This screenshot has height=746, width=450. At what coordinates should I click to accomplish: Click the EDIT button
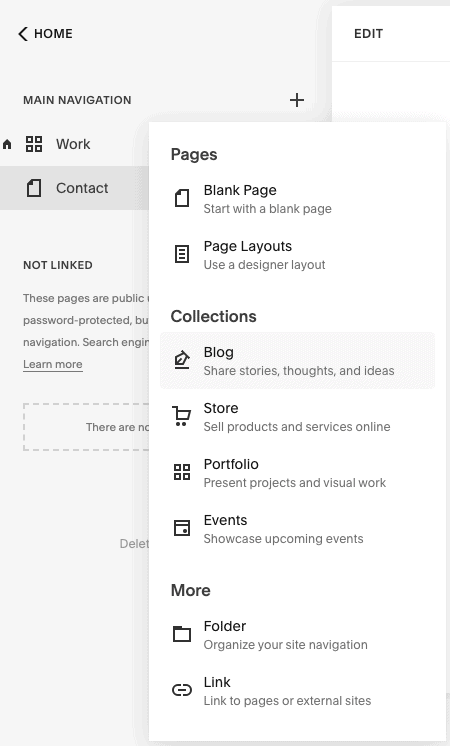[368, 34]
